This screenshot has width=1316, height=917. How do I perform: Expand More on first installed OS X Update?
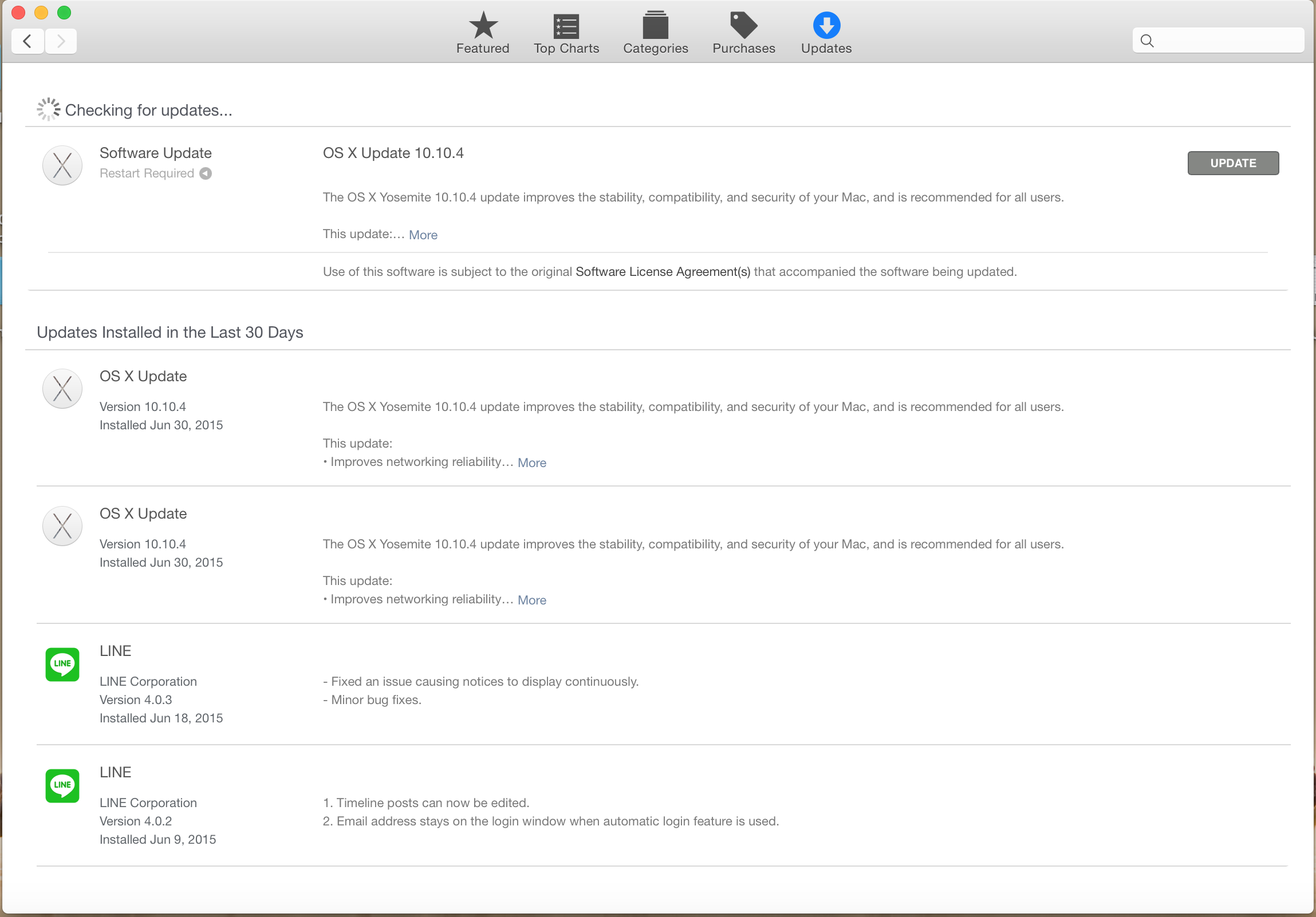[x=532, y=463]
